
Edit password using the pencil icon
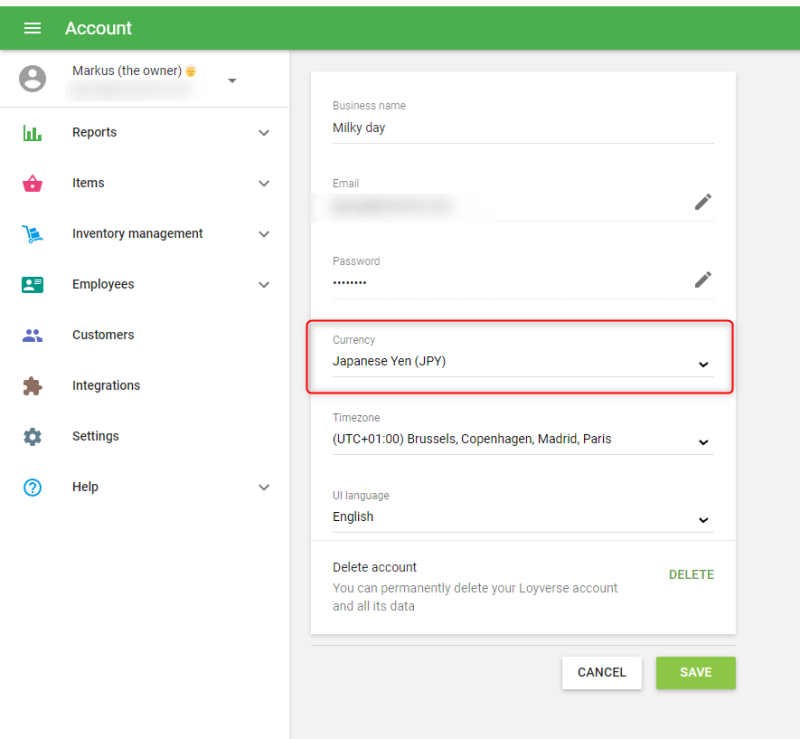coord(703,280)
